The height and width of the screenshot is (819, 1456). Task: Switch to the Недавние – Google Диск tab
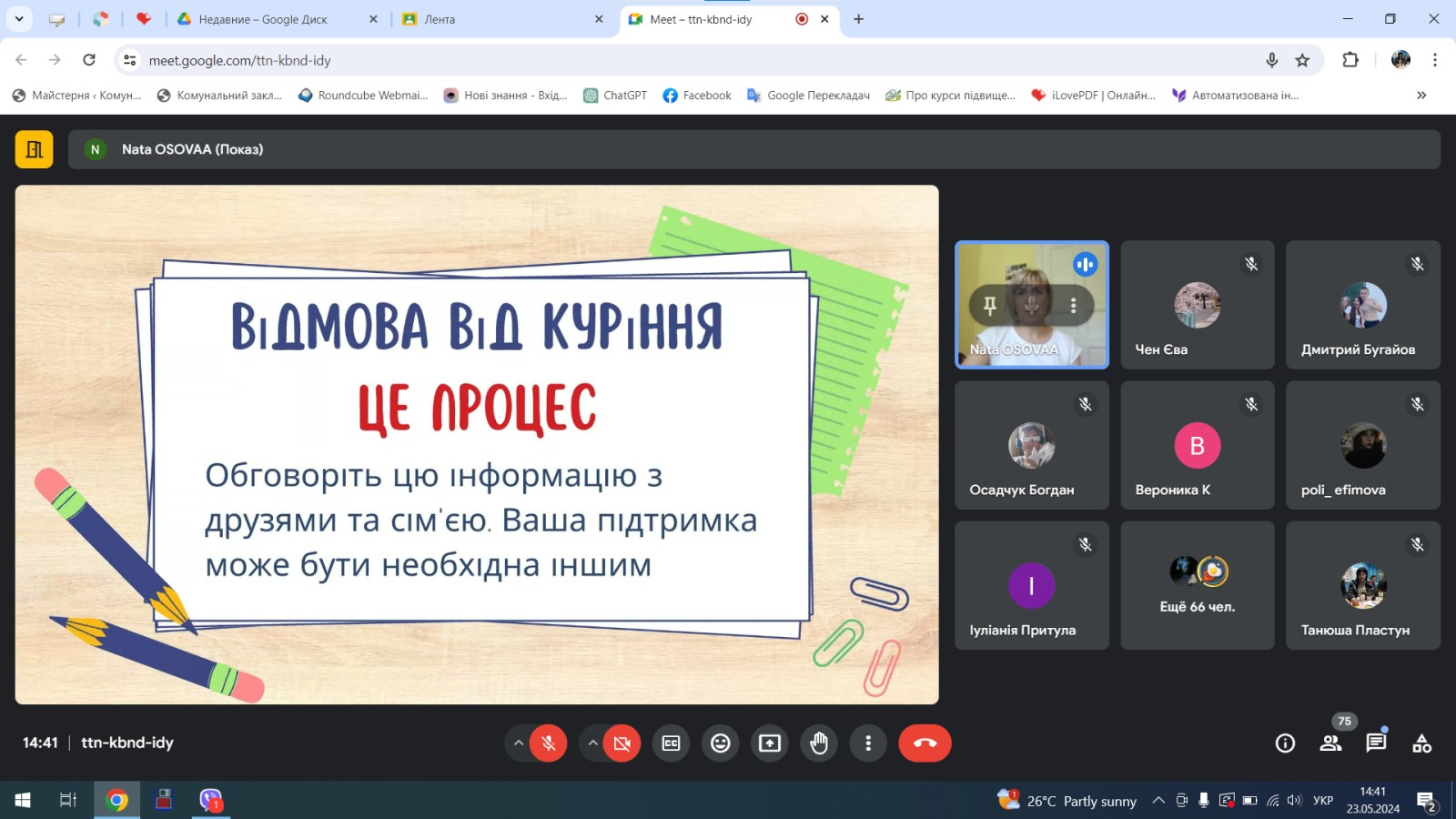coord(264,19)
